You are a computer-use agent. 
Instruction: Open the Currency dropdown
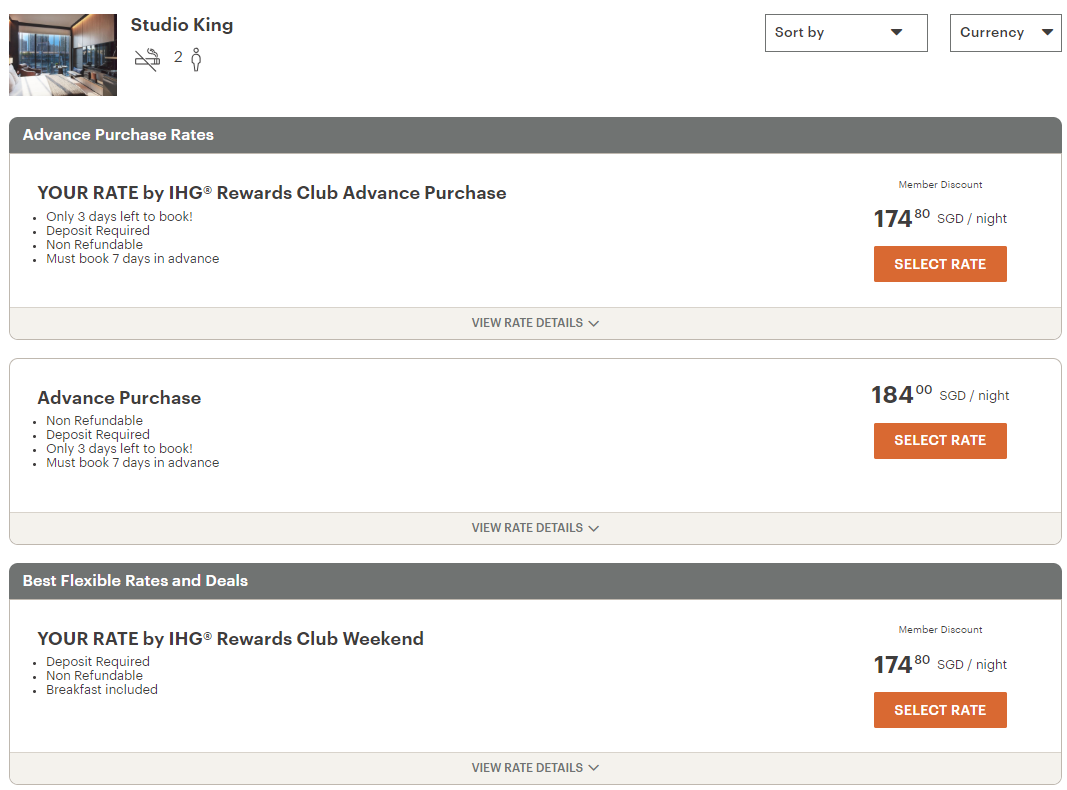click(1005, 33)
